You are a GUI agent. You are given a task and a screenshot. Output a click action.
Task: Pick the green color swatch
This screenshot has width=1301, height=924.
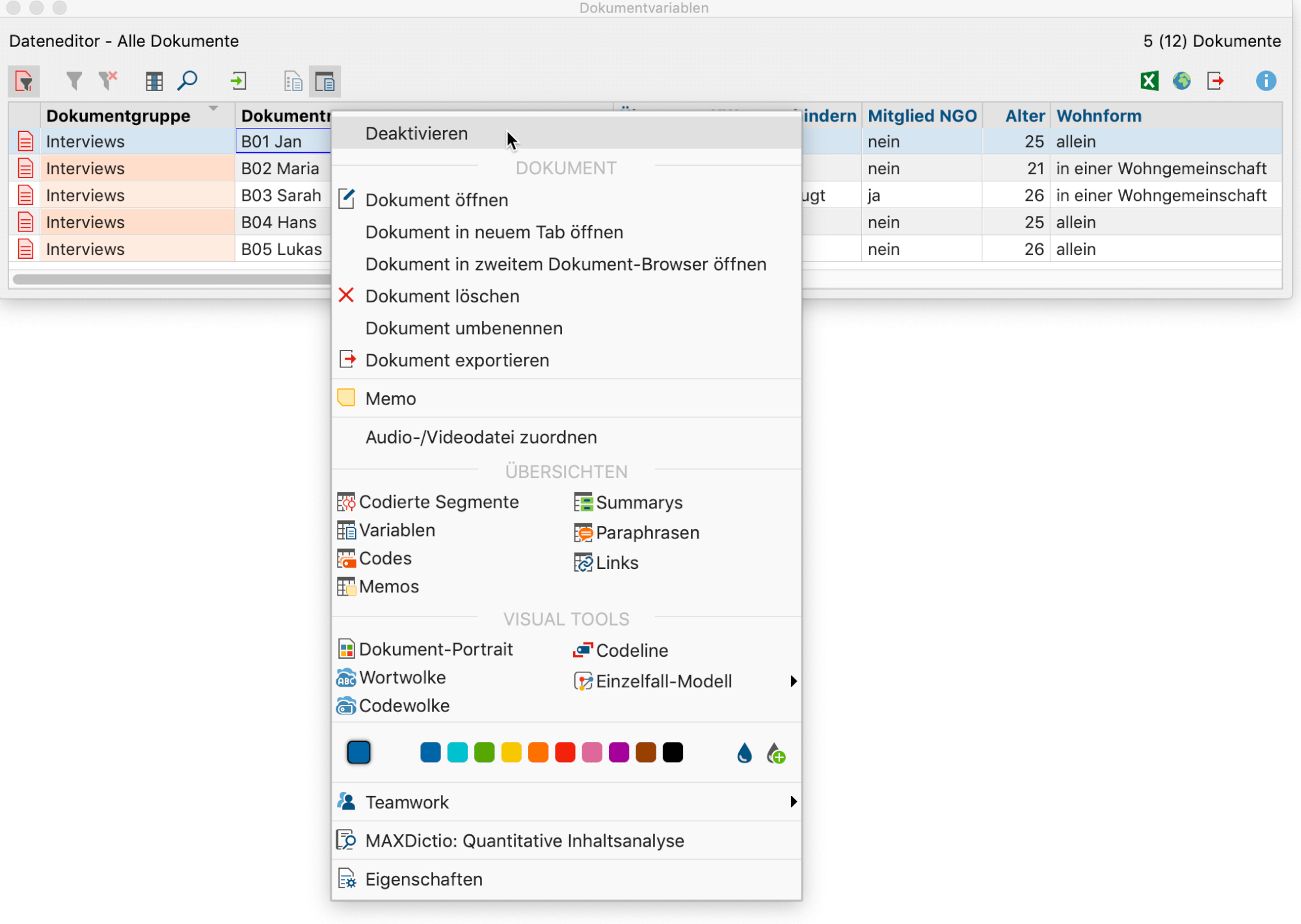coord(484,752)
